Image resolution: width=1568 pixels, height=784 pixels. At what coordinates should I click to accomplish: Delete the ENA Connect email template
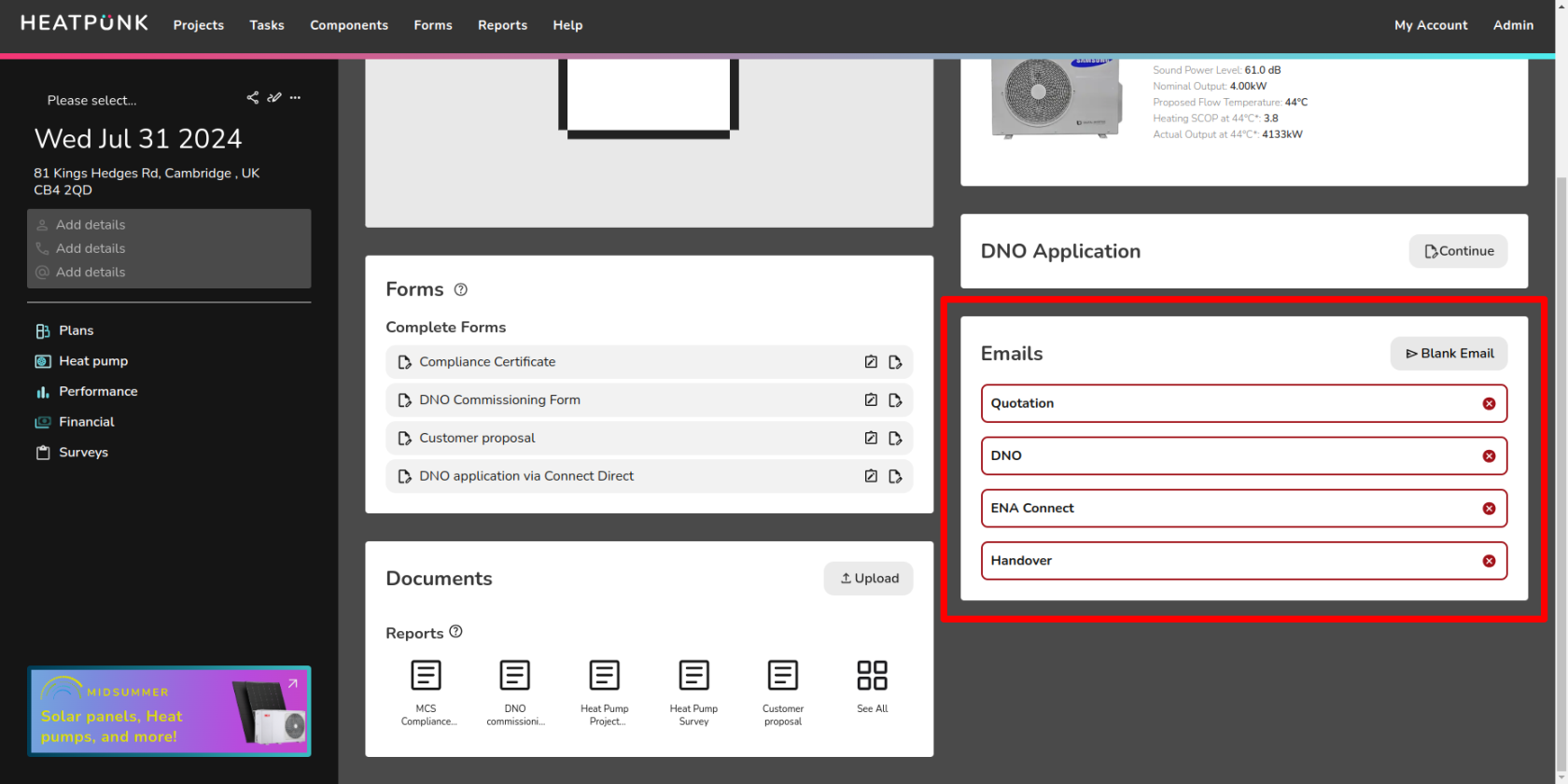(x=1489, y=509)
